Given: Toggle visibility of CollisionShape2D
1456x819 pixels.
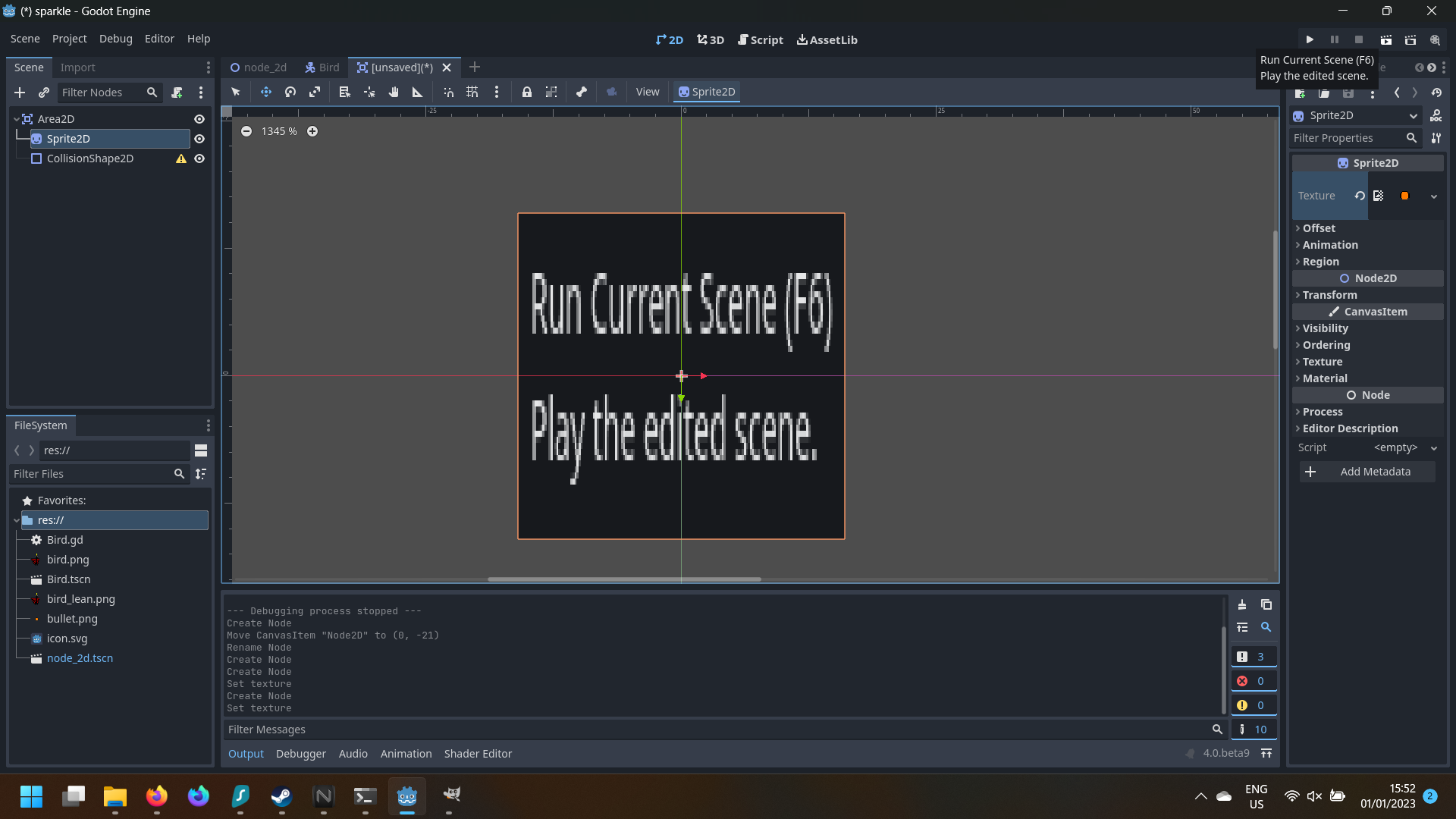Looking at the screenshot, I should [199, 158].
